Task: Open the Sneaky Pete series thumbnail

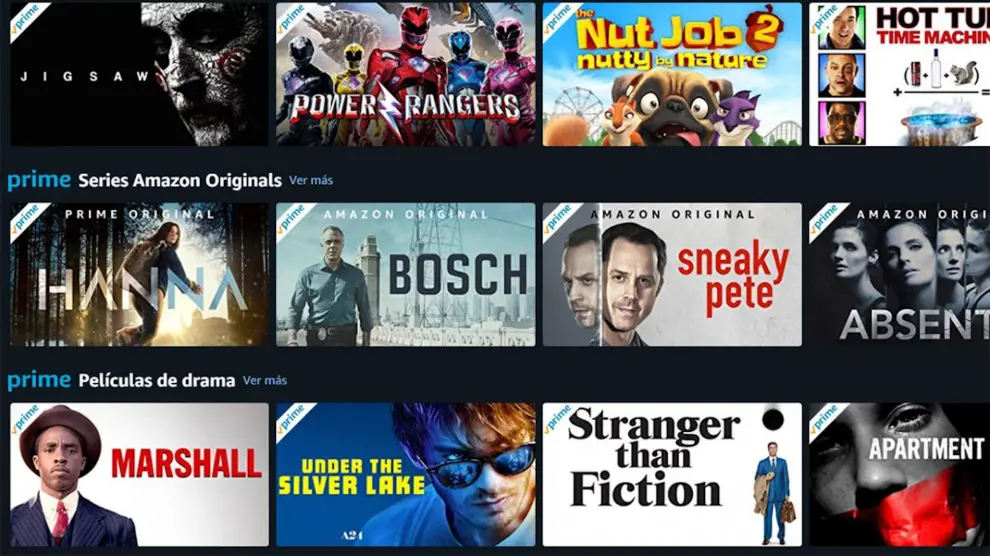Action: coord(672,275)
